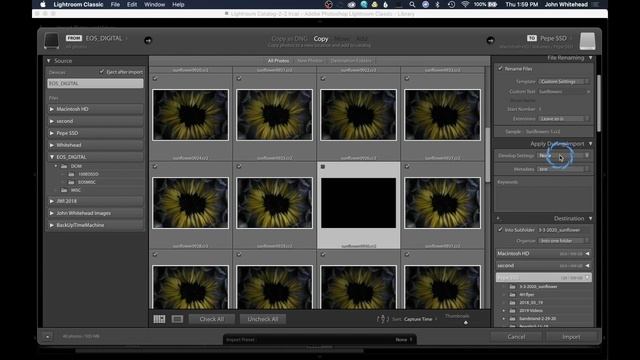Open Template dropdown Custom Settings
640x360 pixels.
coord(564,81)
